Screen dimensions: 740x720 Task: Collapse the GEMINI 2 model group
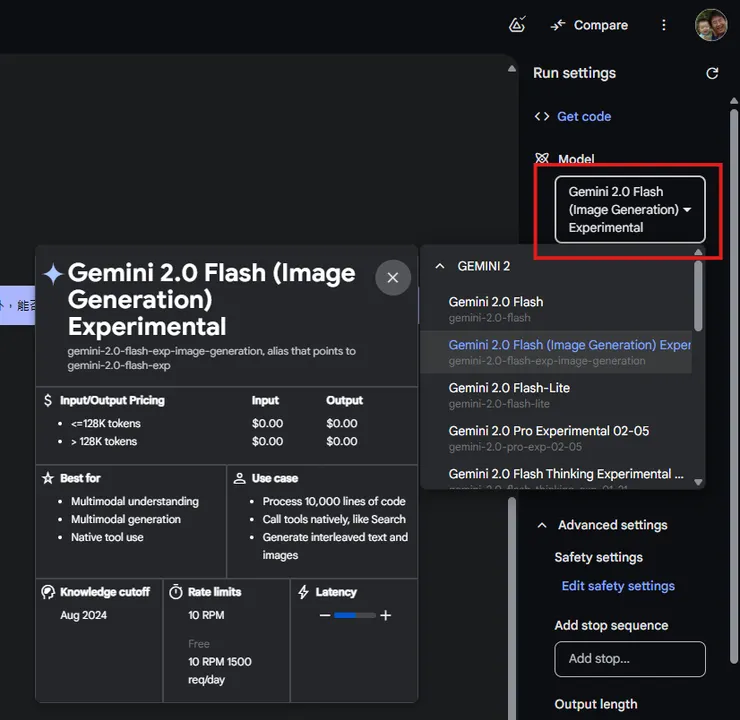tap(440, 266)
